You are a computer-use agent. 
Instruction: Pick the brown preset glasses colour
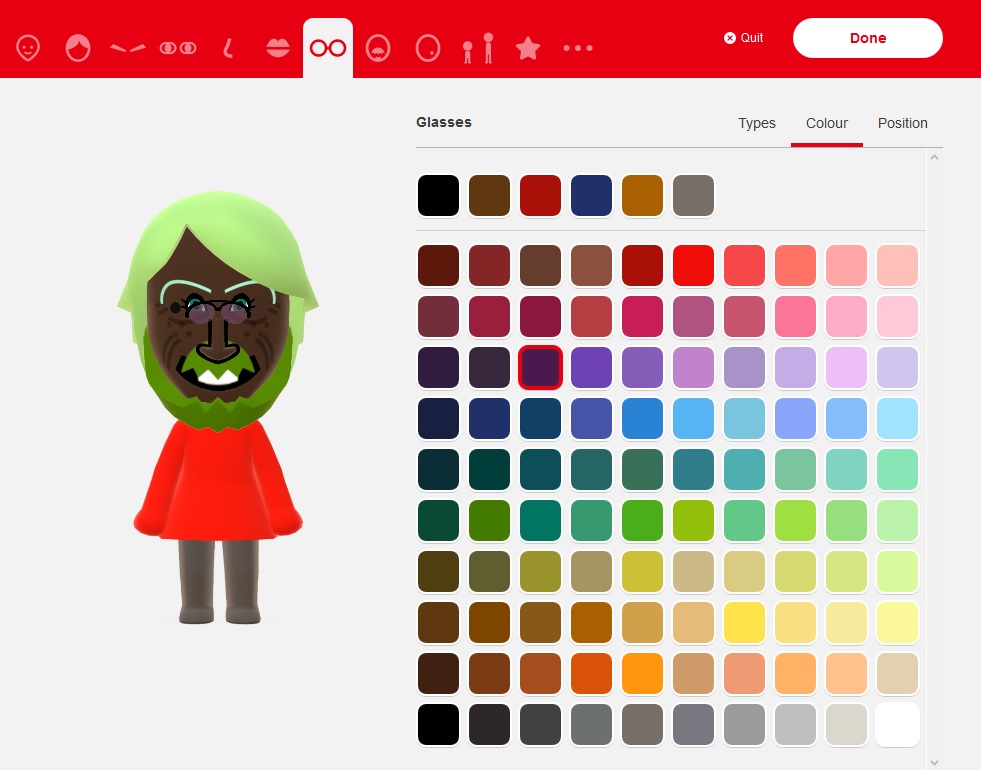[489, 196]
